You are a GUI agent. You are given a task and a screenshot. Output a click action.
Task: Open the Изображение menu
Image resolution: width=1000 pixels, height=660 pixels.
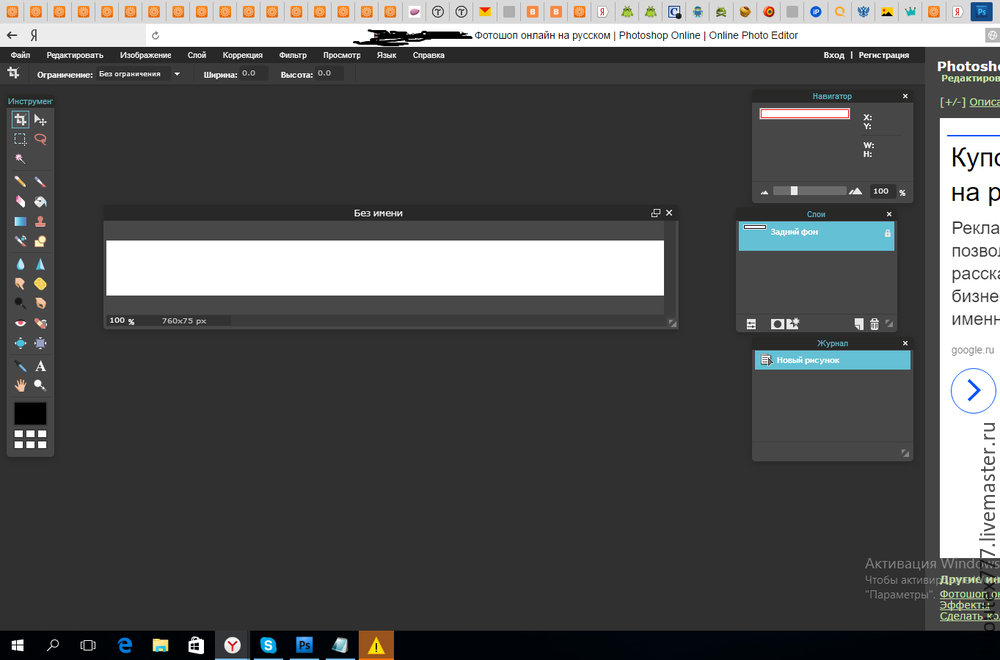145,55
